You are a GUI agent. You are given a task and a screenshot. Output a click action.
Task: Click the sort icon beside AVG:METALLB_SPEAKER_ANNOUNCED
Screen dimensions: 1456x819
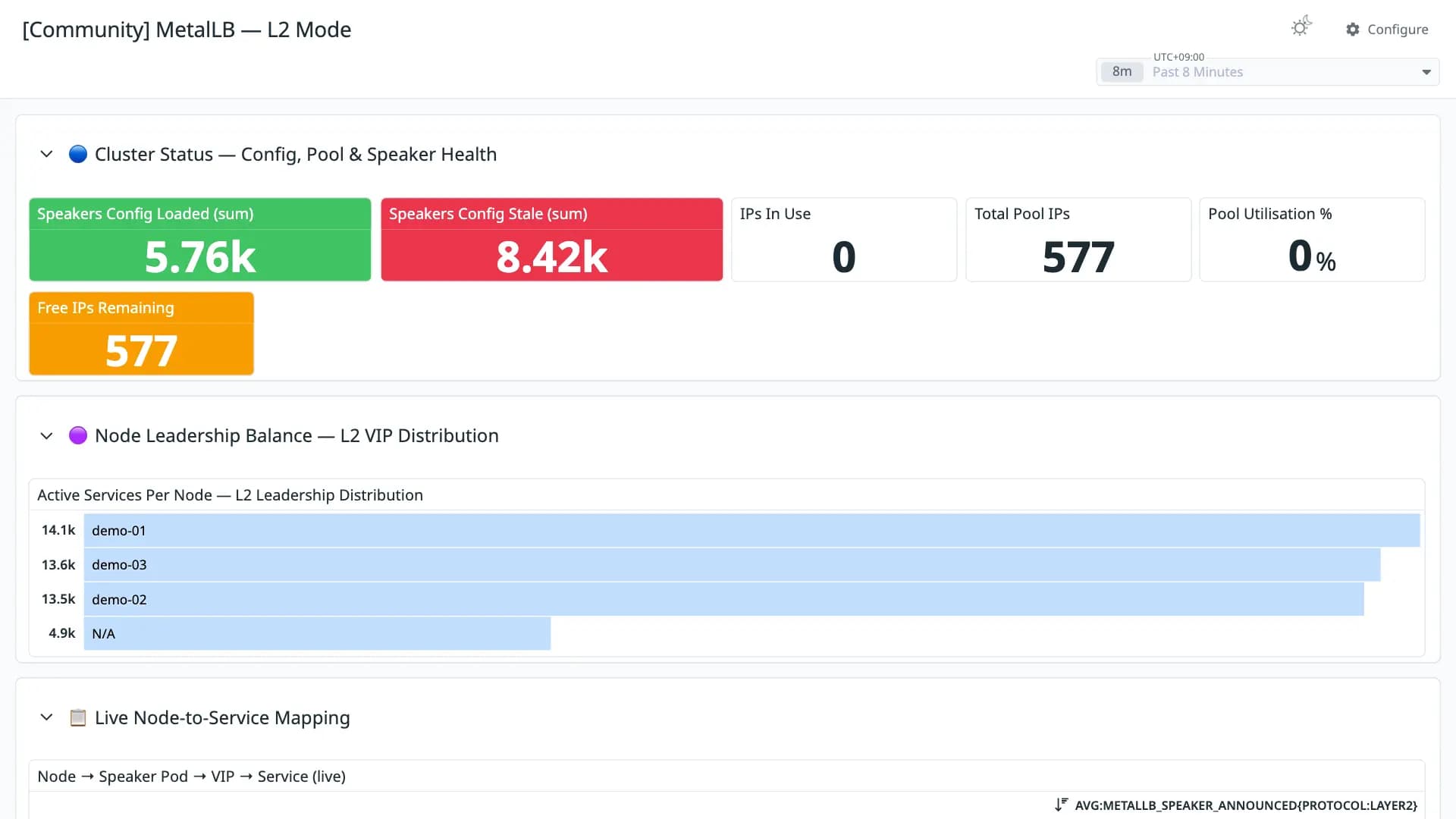(1062, 805)
